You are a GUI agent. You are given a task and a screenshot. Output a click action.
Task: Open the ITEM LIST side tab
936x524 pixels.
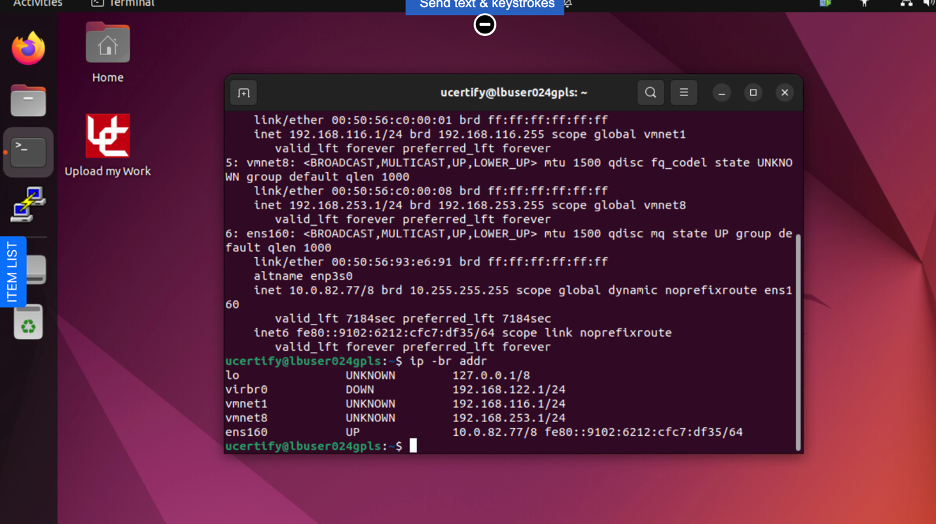click(13, 272)
